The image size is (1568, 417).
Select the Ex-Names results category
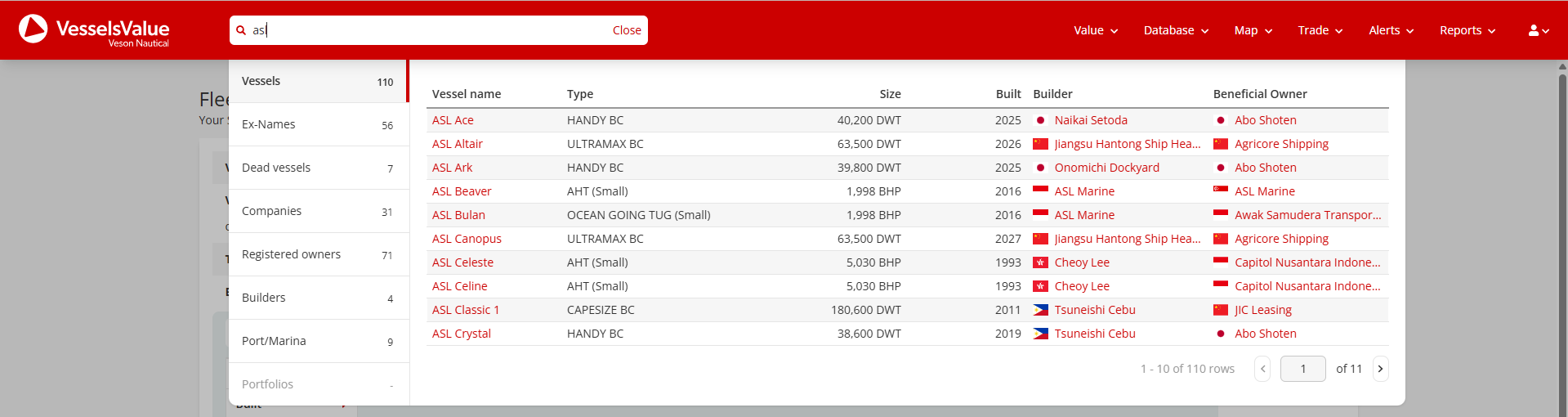(x=318, y=124)
